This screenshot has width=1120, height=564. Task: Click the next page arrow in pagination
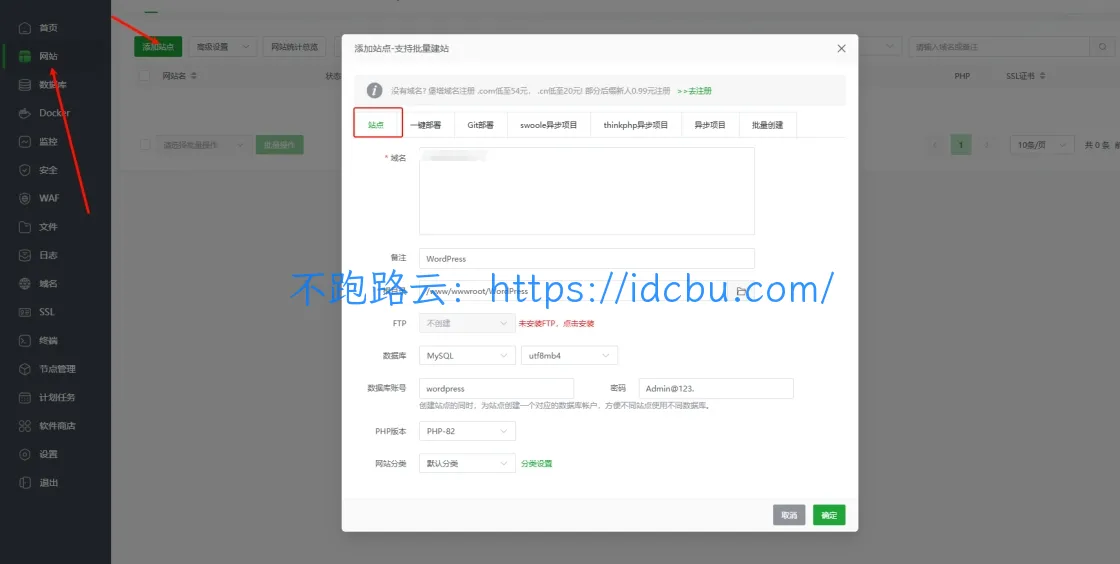[x=987, y=145]
